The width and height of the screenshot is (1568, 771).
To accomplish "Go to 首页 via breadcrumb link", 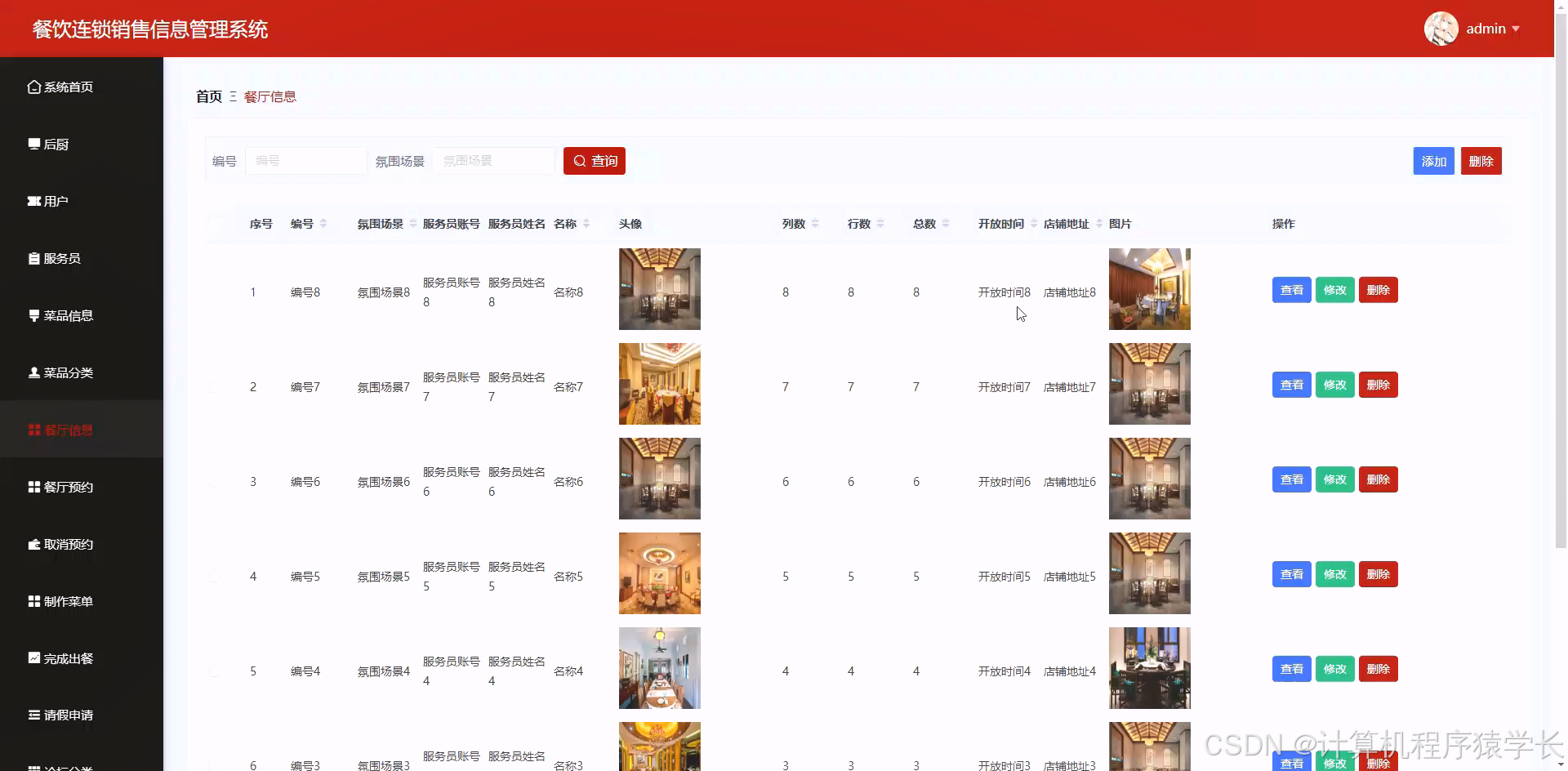I will pyautogui.click(x=209, y=96).
